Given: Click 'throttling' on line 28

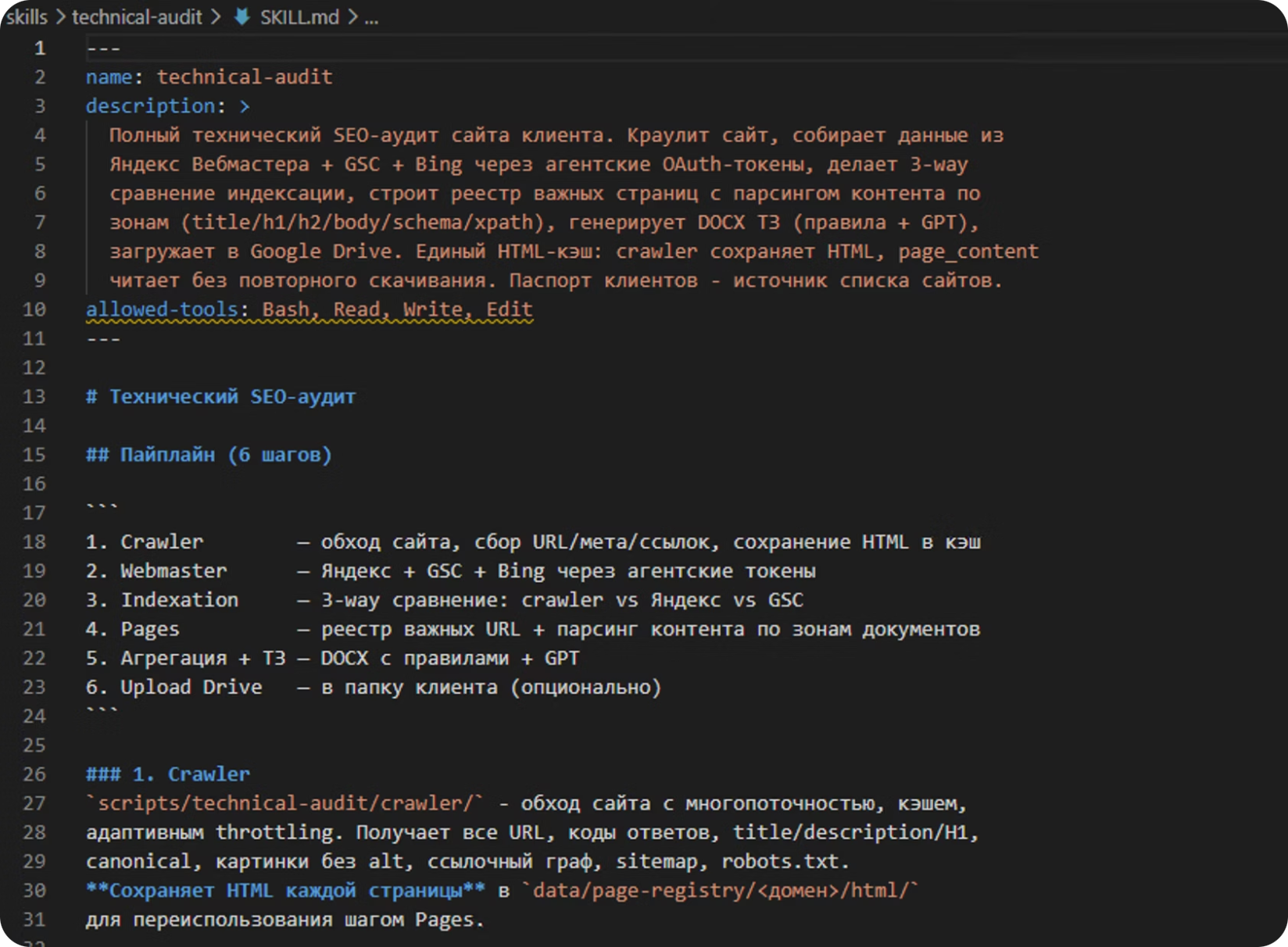Looking at the screenshot, I should [274, 832].
